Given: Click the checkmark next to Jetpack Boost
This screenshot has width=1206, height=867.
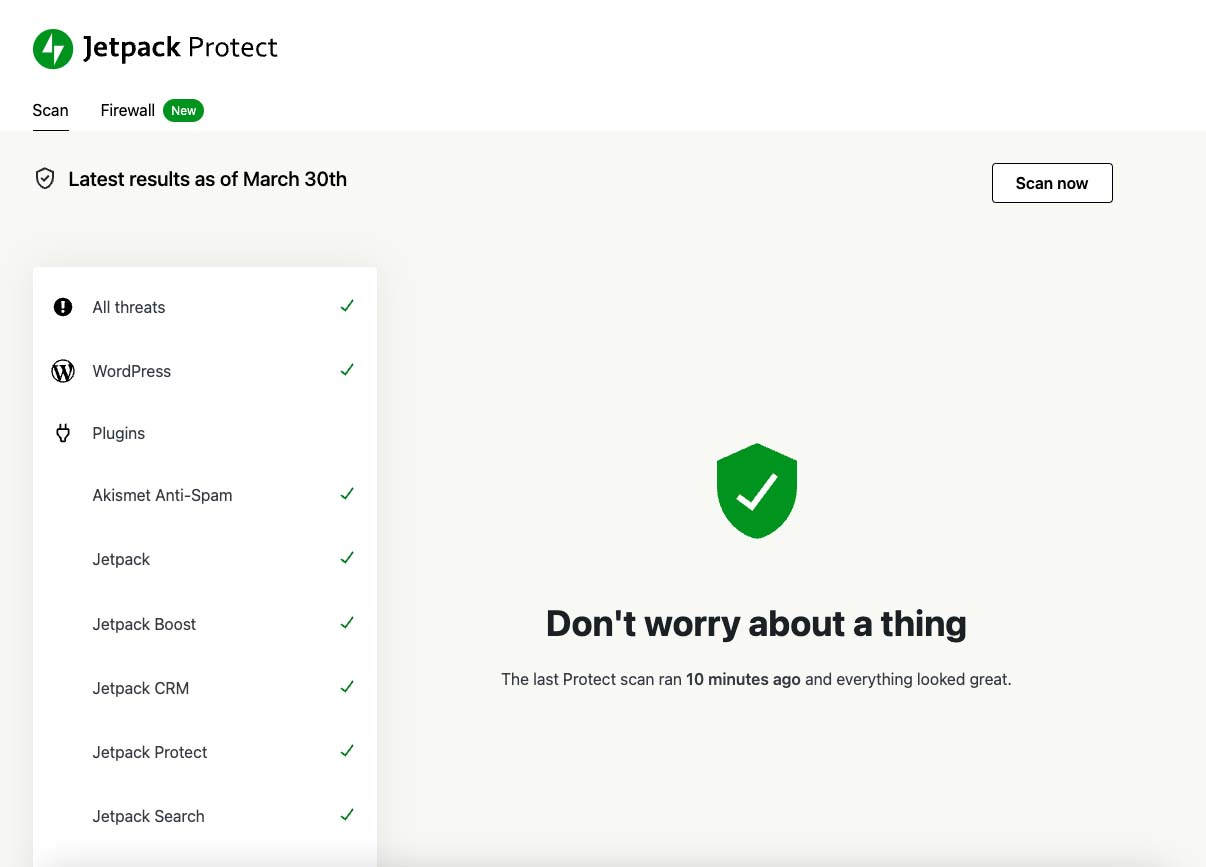Looking at the screenshot, I should (x=347, y=622).
